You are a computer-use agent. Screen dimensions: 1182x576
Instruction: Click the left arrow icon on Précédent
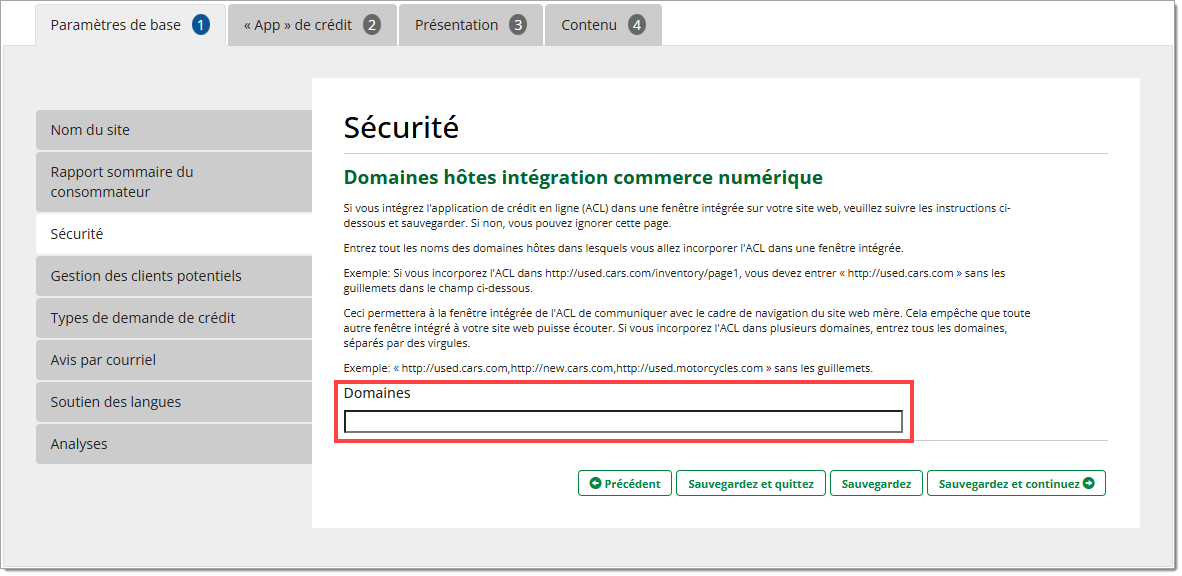596,484
